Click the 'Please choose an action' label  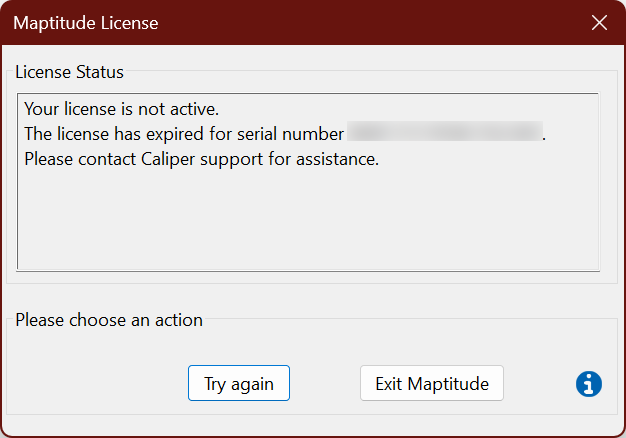[x=109, y=320]
